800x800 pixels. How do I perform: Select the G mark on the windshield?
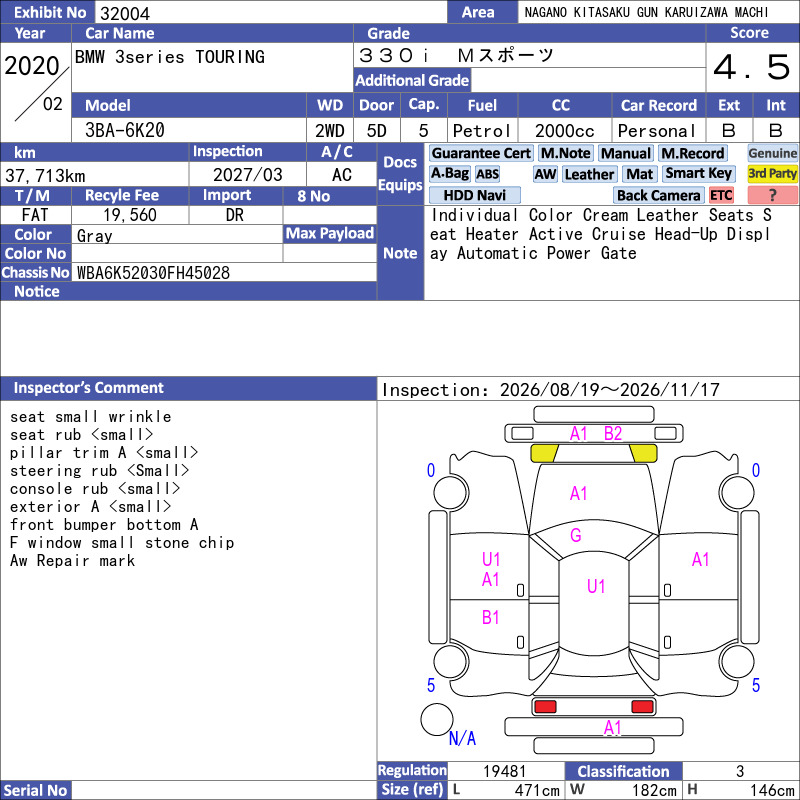point(576,535)
